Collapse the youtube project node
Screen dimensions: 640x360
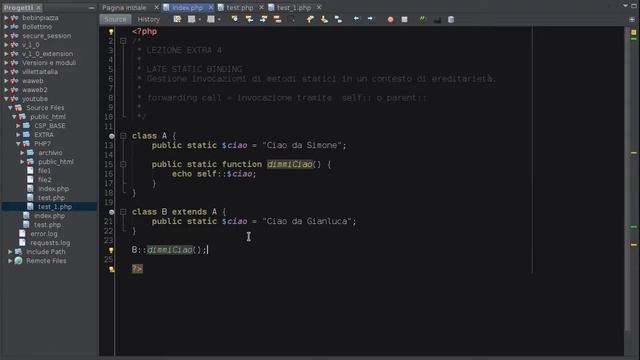(6, 99)
